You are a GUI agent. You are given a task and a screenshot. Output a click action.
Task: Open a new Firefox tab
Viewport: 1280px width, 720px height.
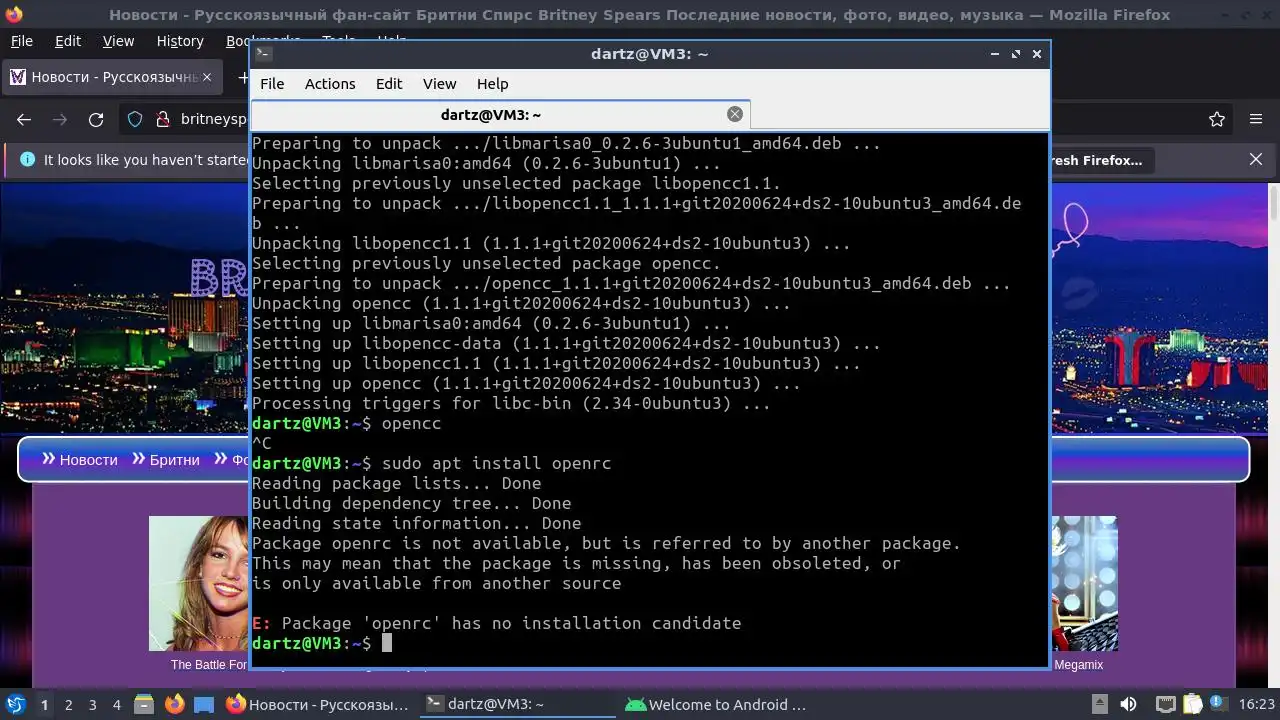(242, 77)
